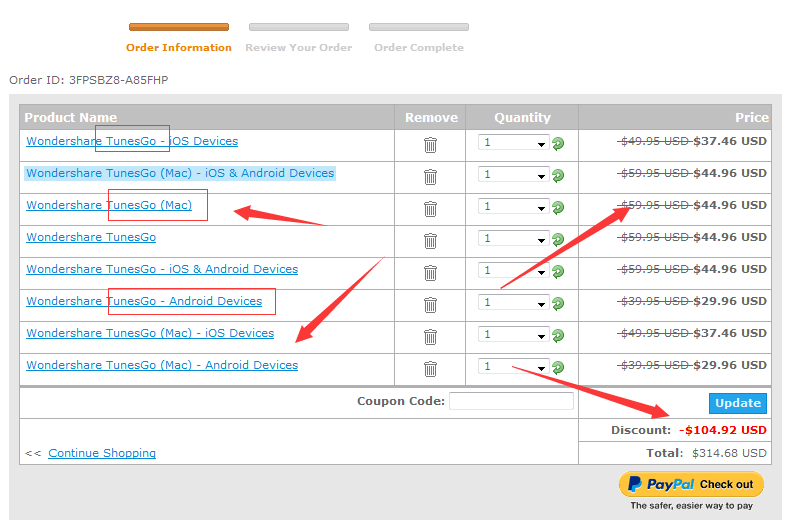Refresh quantity for TunesGo - iOS Devices row
The image size is (793, 520).
(558, 144)
